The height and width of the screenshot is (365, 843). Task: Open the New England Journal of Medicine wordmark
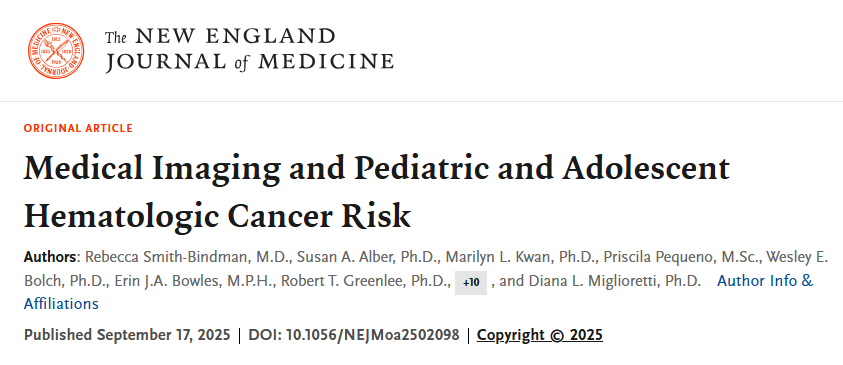click(x=249, y=49)
